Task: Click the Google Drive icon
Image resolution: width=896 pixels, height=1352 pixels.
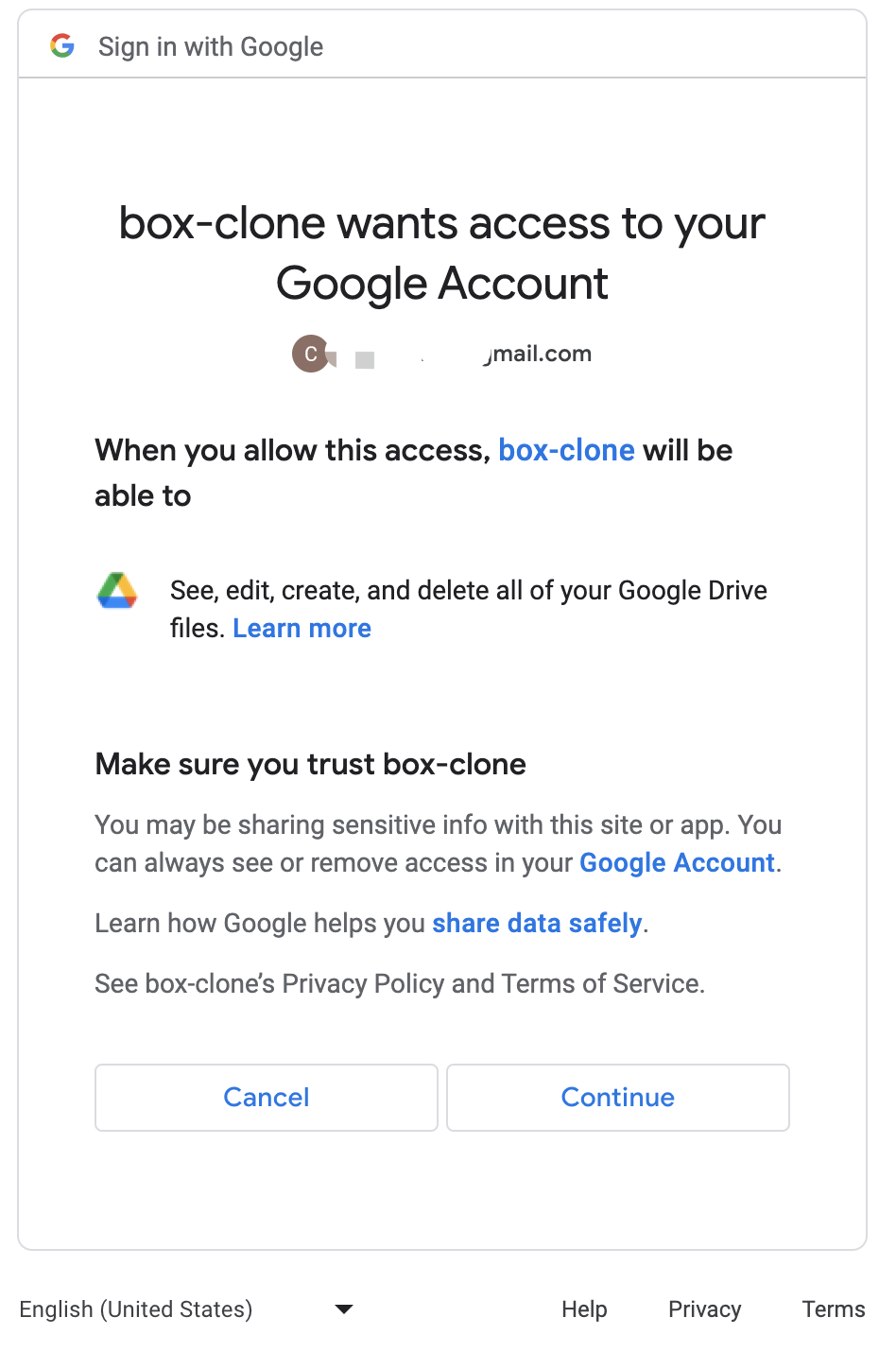Action: (117, 591)
